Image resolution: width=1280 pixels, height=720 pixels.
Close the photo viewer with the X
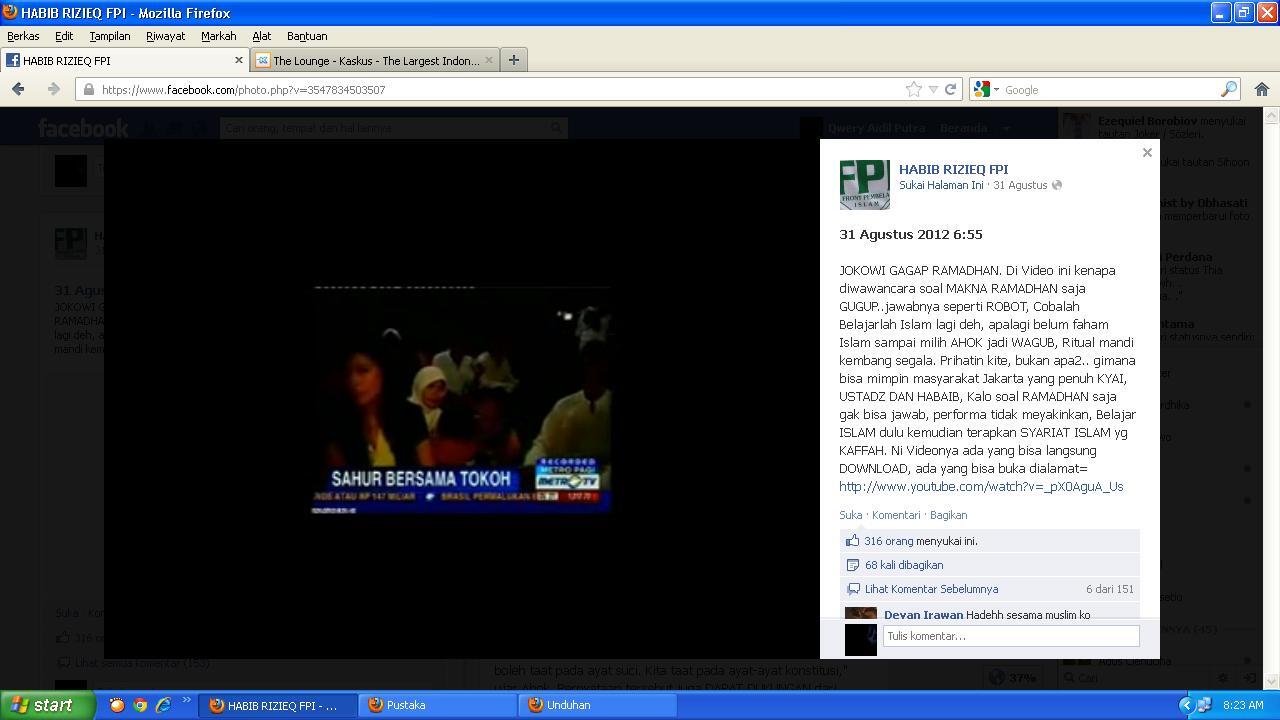tap(1147, 153)
